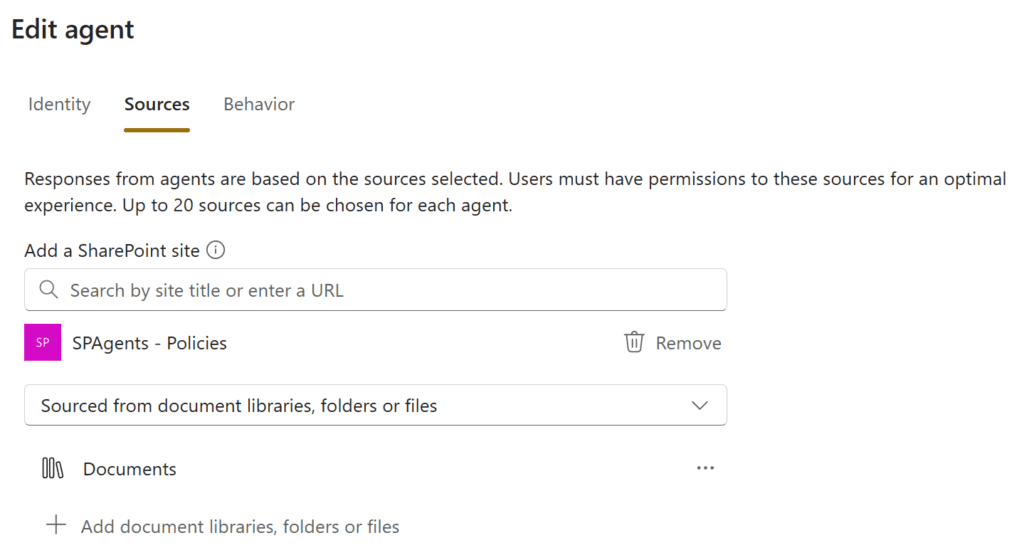Switch to the Behavior tab
Image resolution: width=1024 pixels, height=560 pixels.
259,104
